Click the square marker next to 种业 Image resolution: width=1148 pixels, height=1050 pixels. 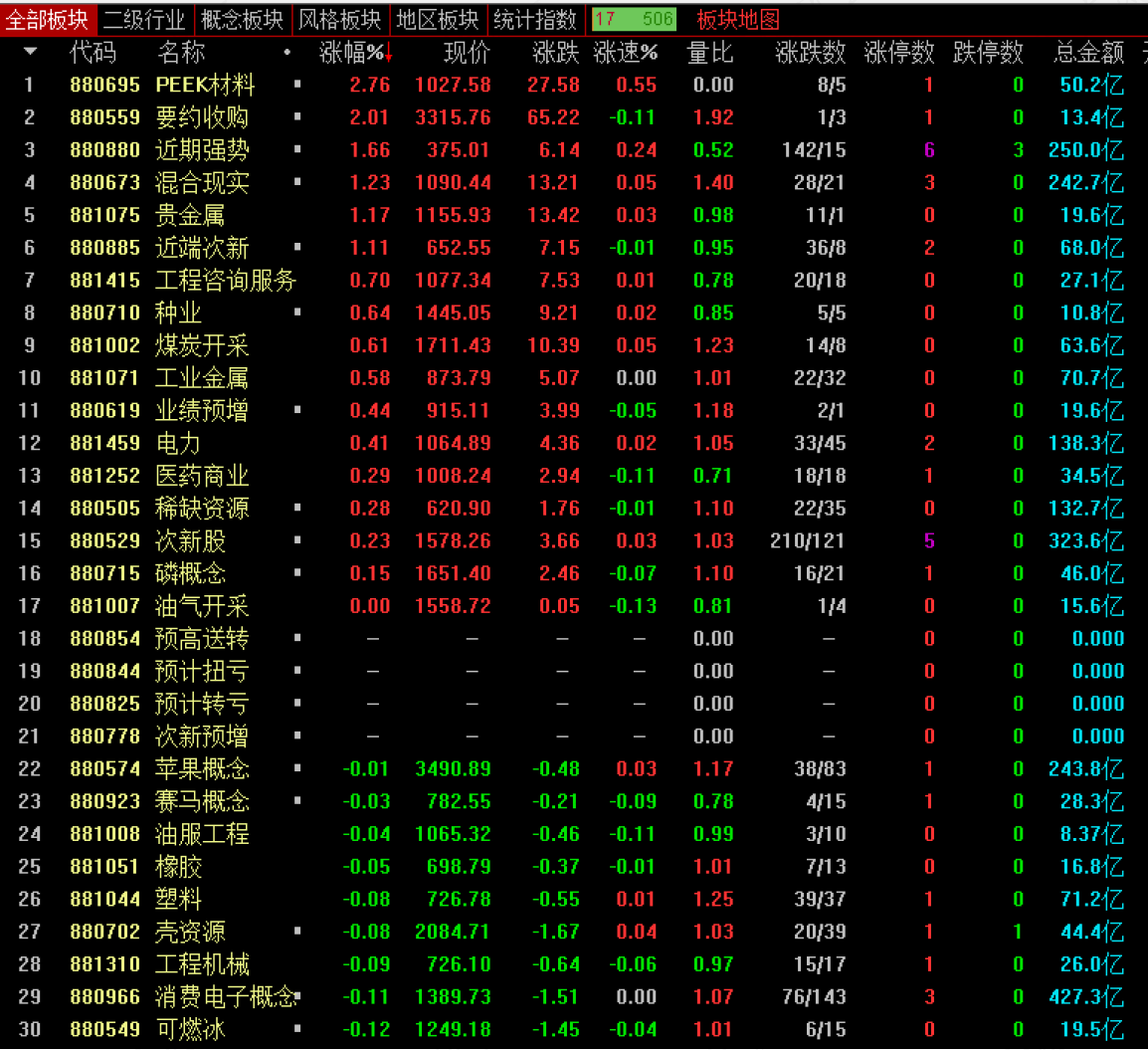coord(297,313)
